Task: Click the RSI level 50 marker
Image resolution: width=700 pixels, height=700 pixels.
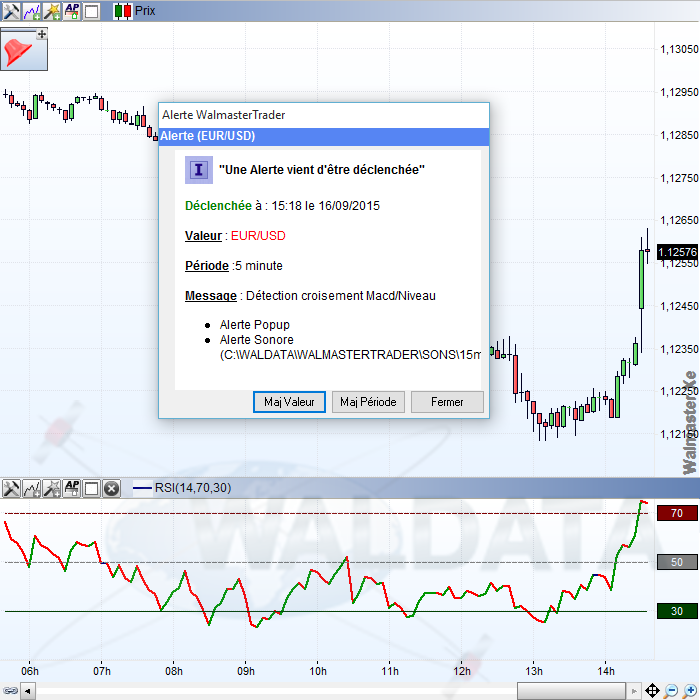Action: (677, 562)
